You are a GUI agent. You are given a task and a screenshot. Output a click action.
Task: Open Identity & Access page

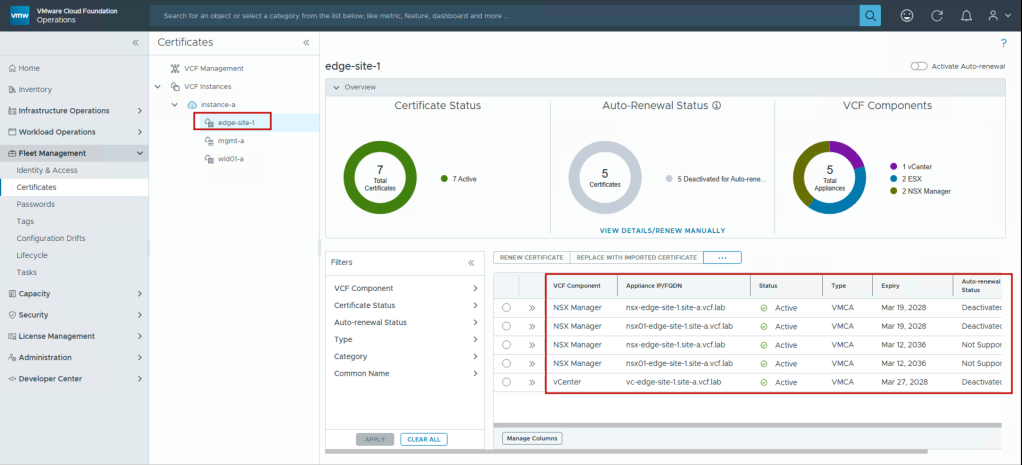[x=47, y=170]
